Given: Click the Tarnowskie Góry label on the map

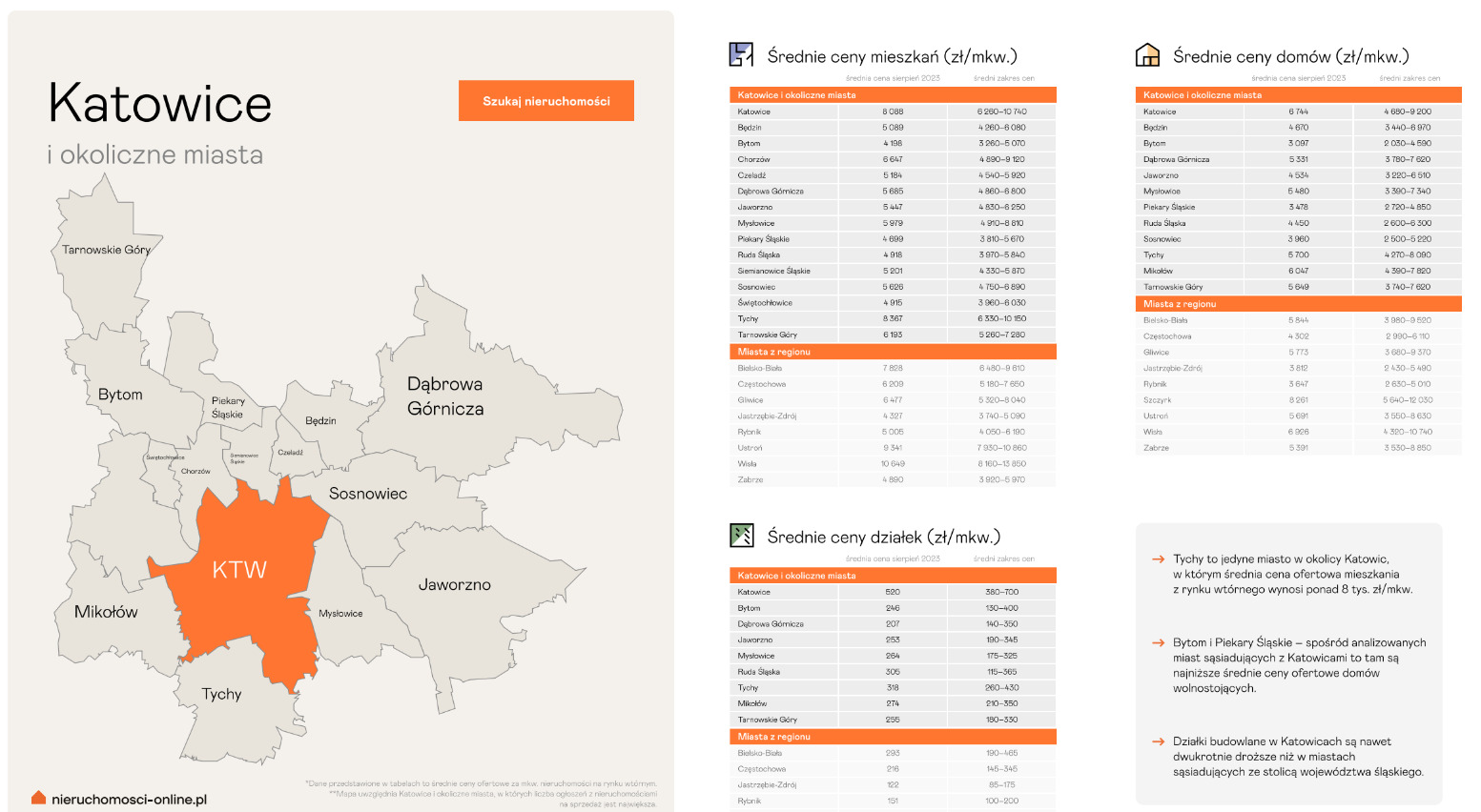Looking at the screenshot, I should point(106,250).
